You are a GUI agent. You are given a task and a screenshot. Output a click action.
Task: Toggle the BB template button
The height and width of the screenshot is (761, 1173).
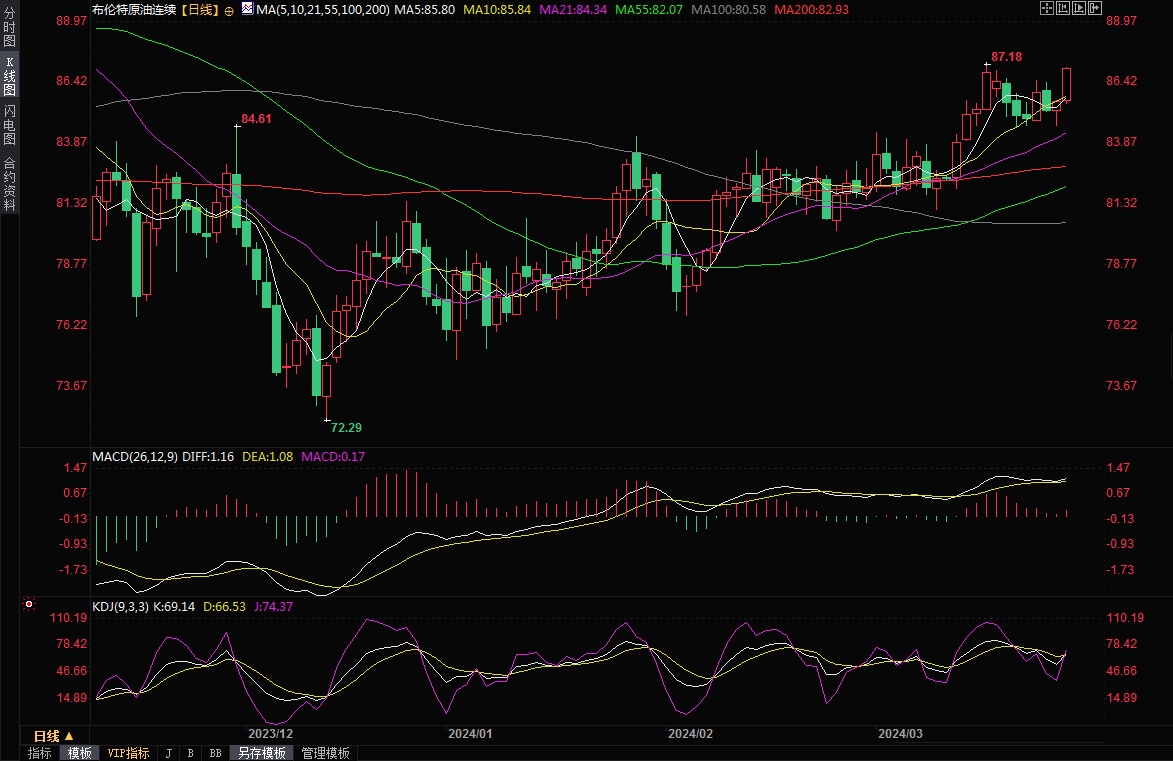tap(215, 753)
